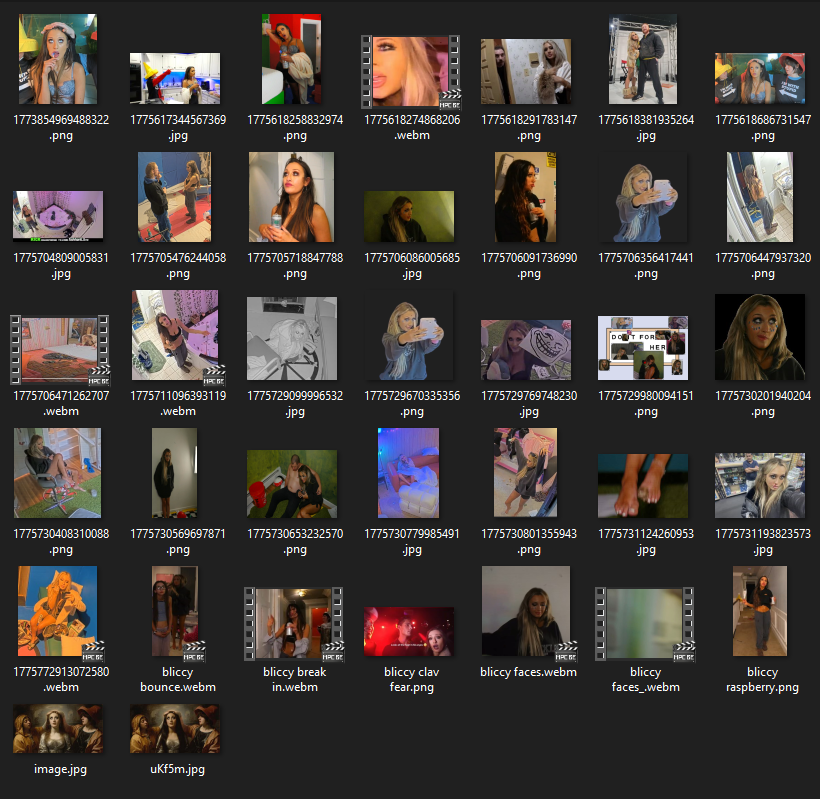Select the bliccy raspberry.png thumbnail
The height and width of the screenshot is (799, 820).
tap(760, 611)
